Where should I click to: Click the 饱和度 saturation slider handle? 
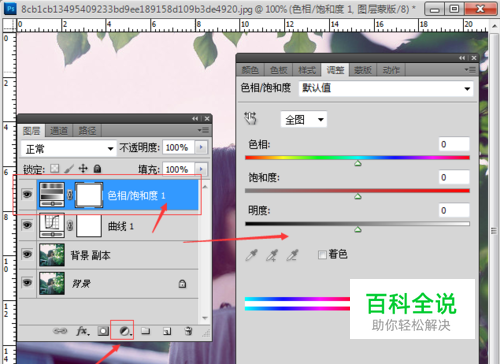pos(358,196)
